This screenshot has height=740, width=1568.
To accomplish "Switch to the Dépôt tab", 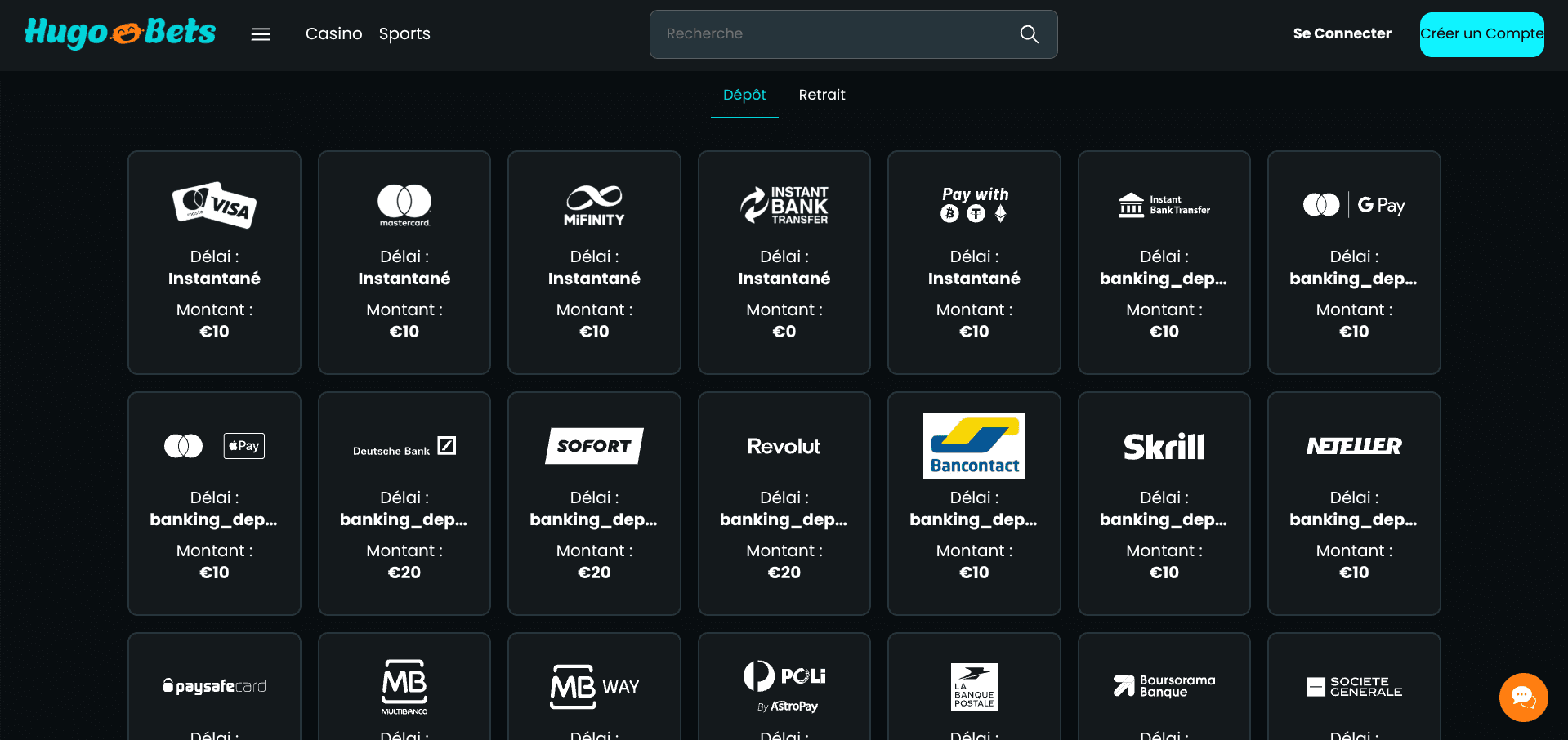I will (x=744, y=95).
